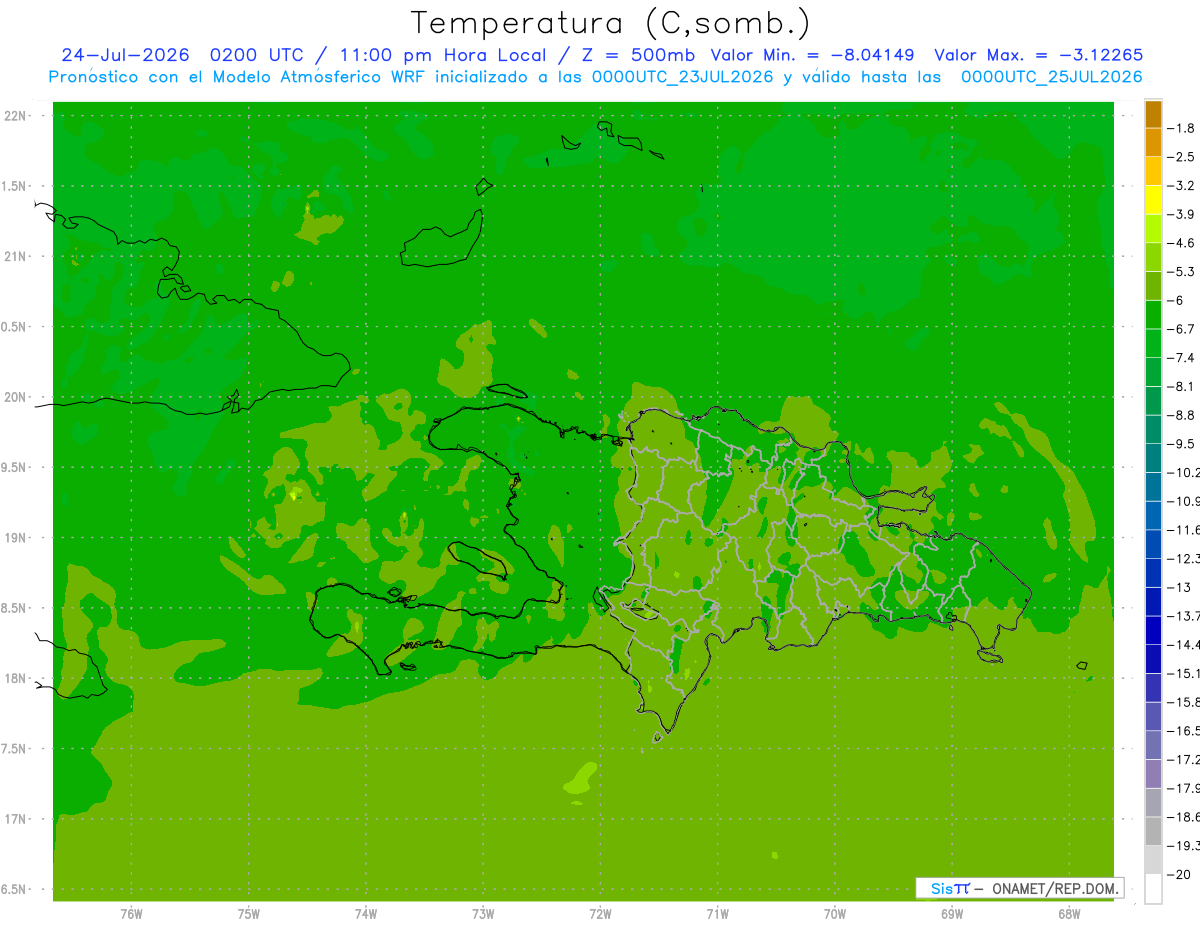Image resolution: width=1200 pixels, height=927 pixels.
Task: Click the "-4.6" color scale label
Action: coord(1180,243)
